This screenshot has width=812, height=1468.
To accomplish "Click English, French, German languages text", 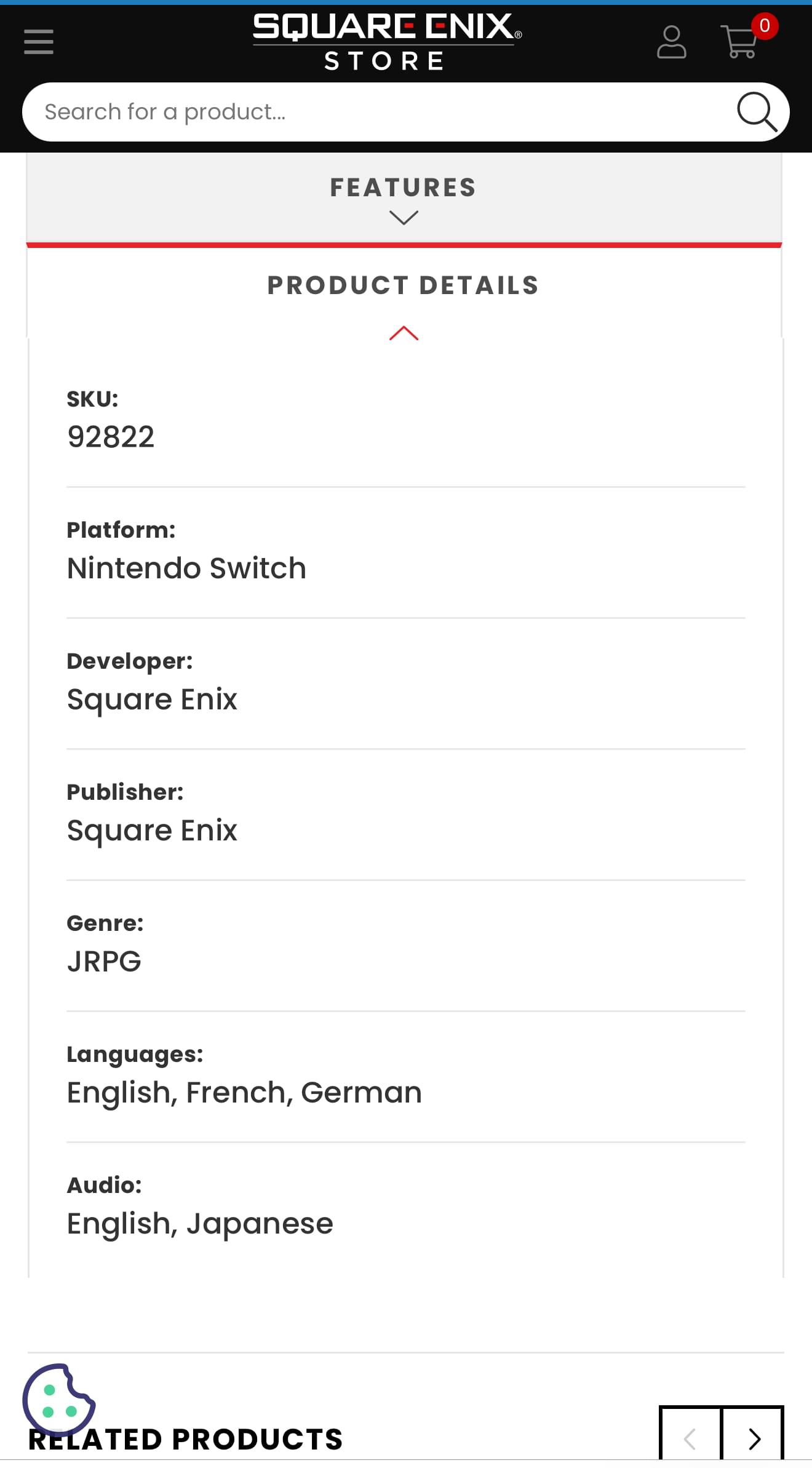I will coord(244,1093).
